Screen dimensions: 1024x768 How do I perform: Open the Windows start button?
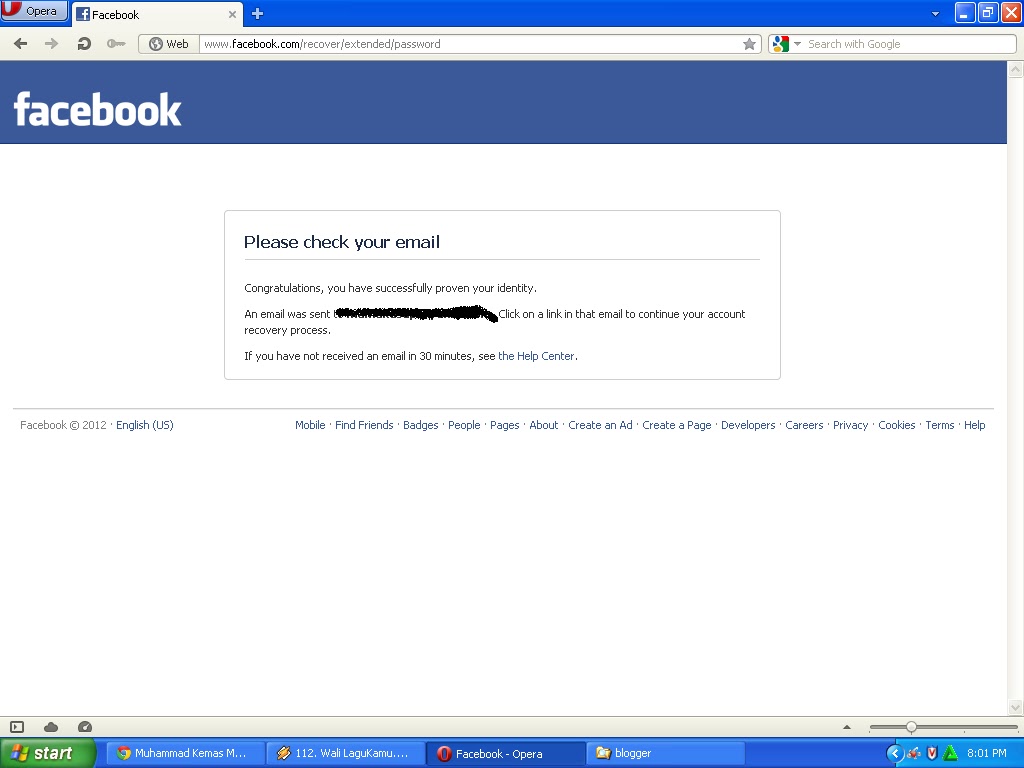(48, 753)
